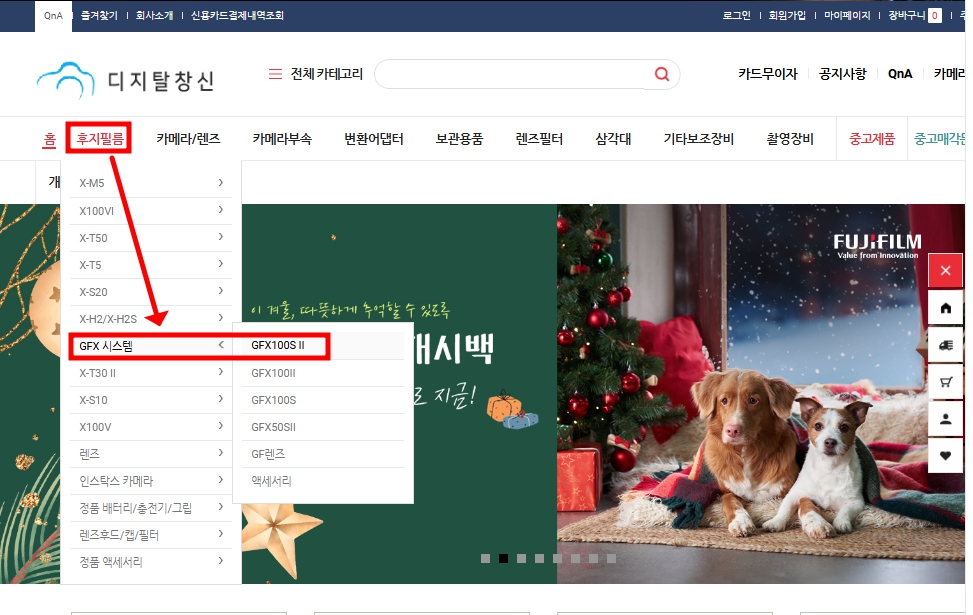973x615 pixels.
Task: Open the 후지필름 category menu
Action: (x=99, y=138)
